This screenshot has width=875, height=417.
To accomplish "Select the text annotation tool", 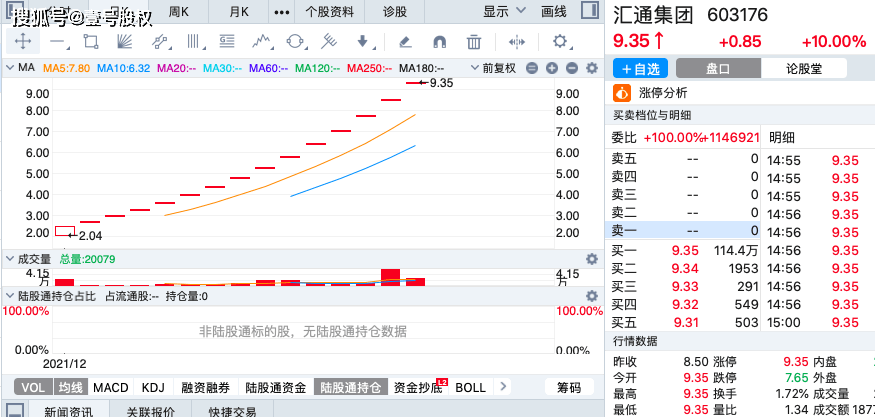I will (227, 41).
